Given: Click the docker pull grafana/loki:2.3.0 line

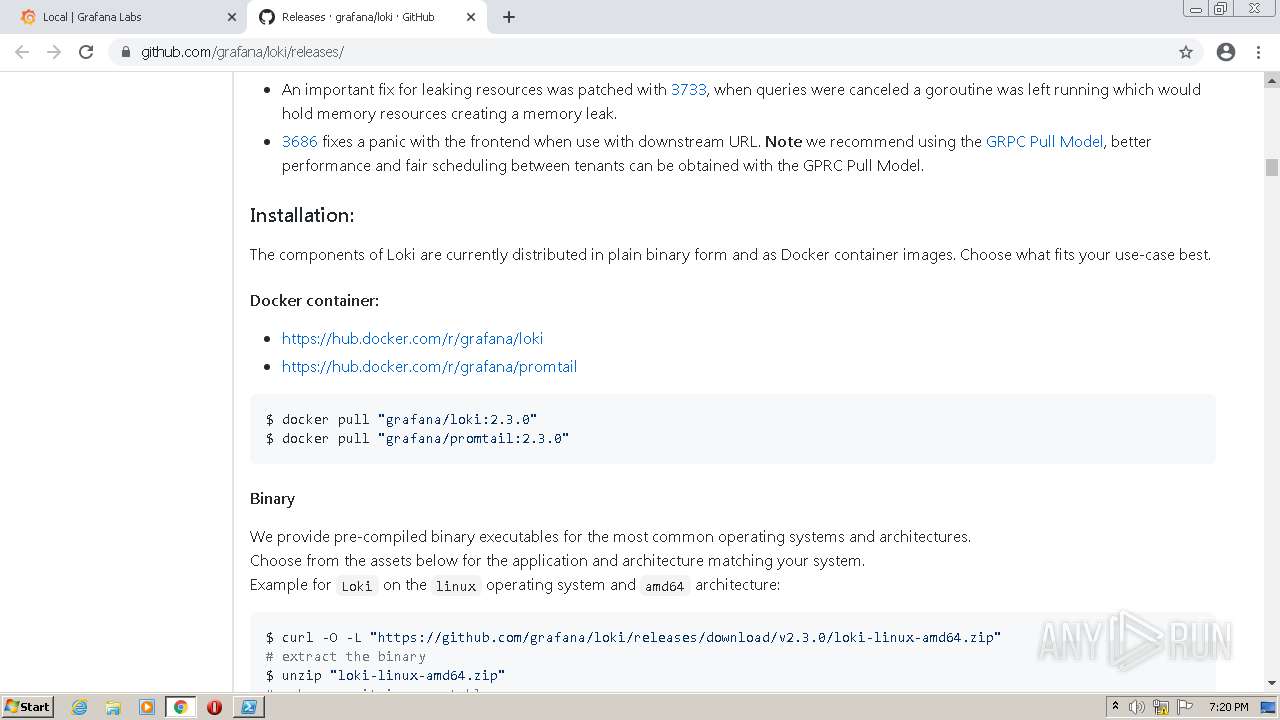Looking at the screenshot, I should point(401,419).
